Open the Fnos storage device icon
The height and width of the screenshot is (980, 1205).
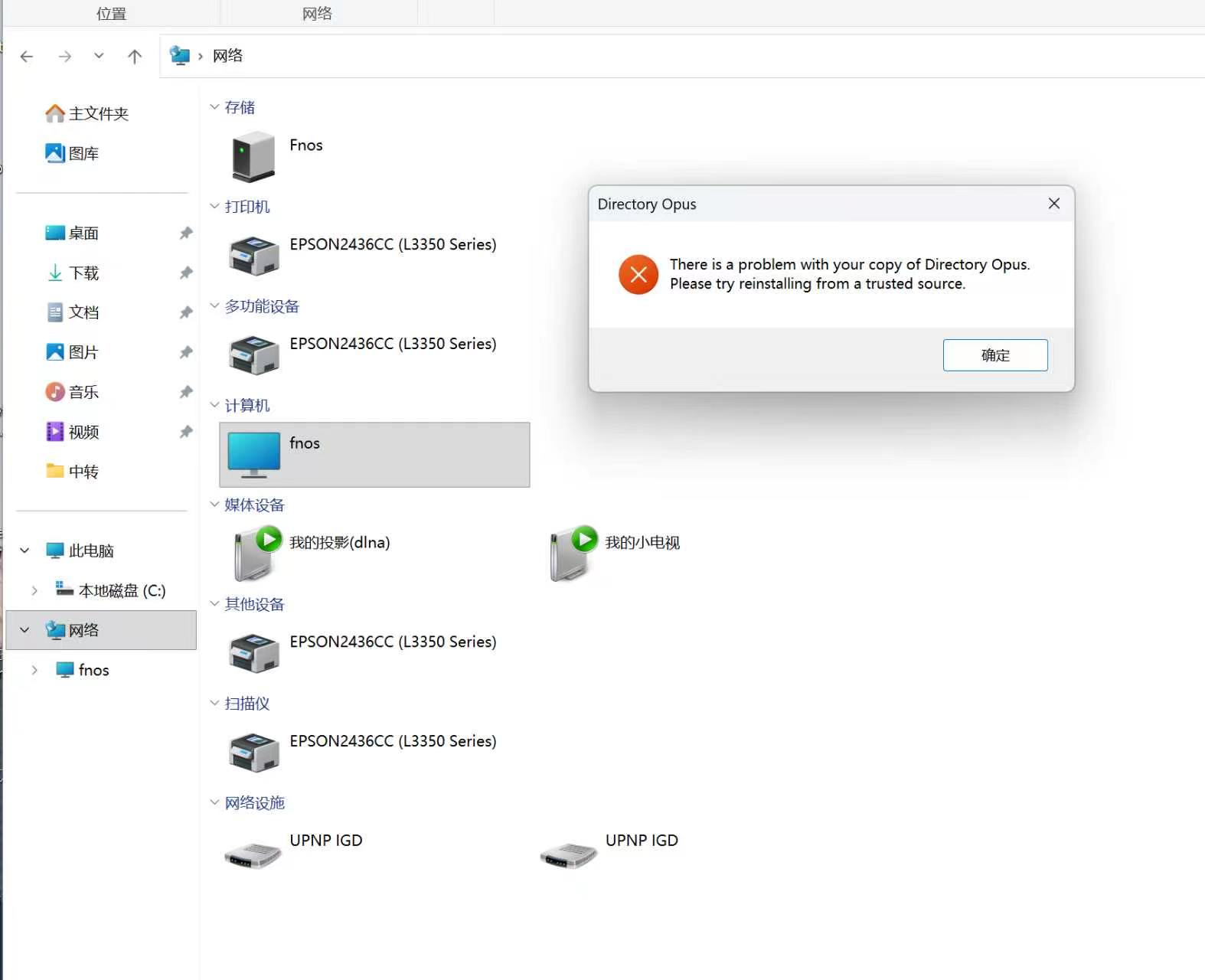253,156
